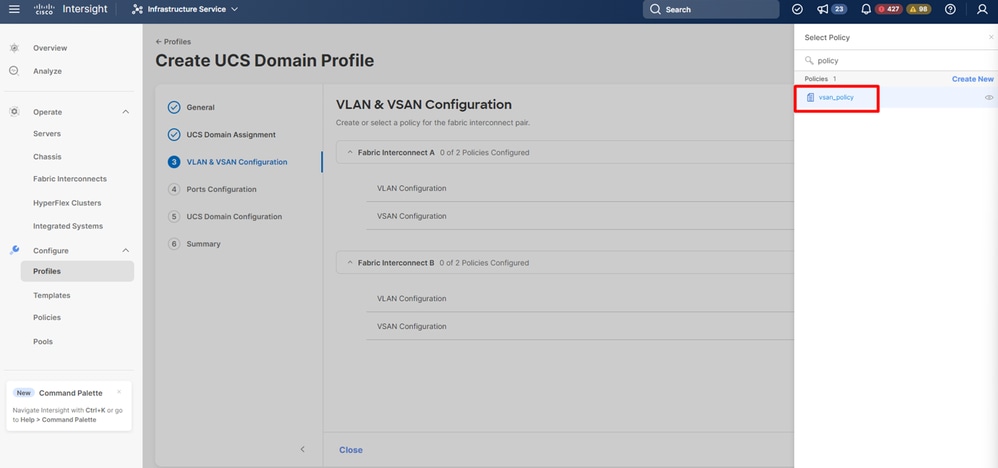Screen dimensions: 998x468
Task: Click the Configure wrench icon
Action: (x=14, y=250)
